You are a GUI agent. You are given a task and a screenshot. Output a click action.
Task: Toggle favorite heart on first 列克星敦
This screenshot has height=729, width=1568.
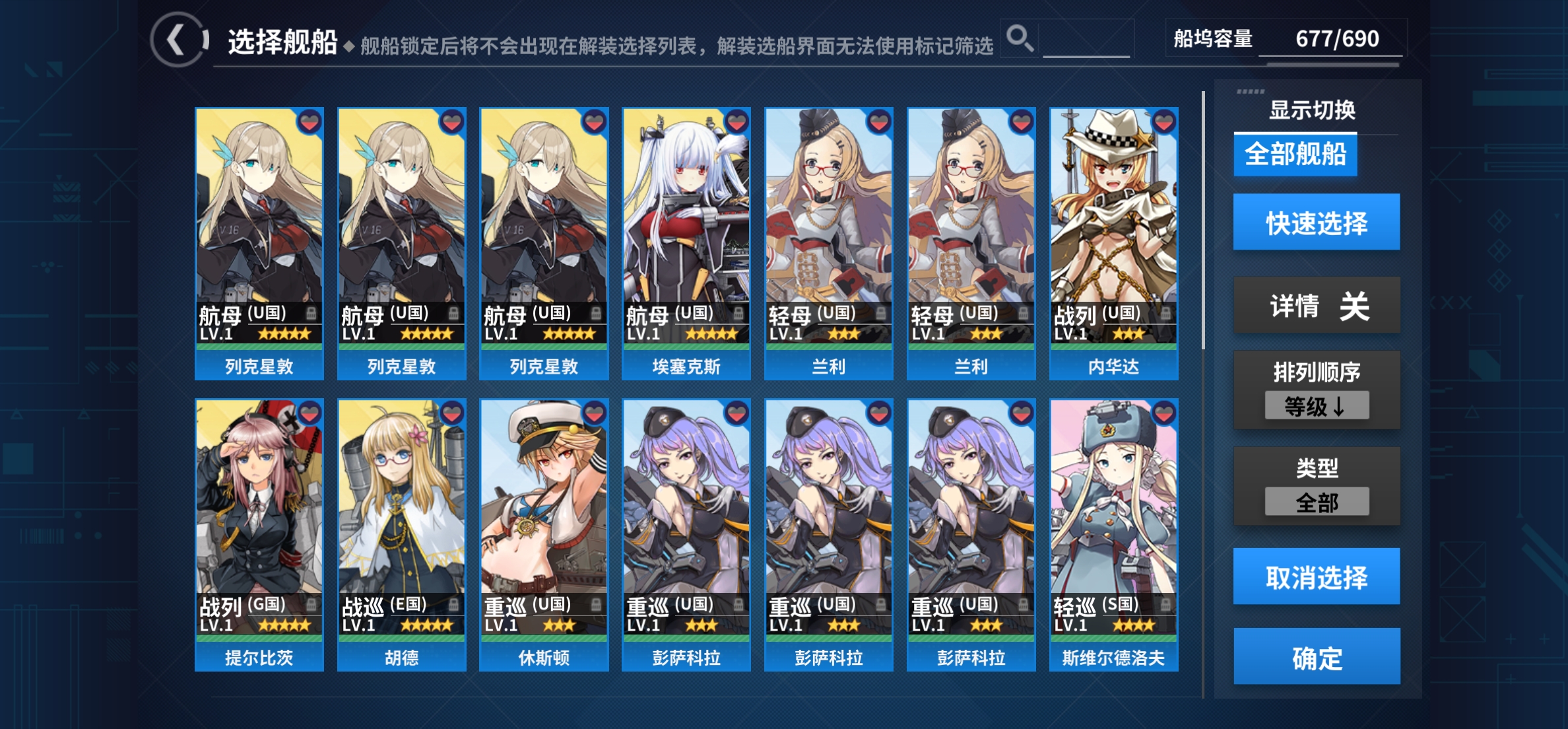pos(310,121)
